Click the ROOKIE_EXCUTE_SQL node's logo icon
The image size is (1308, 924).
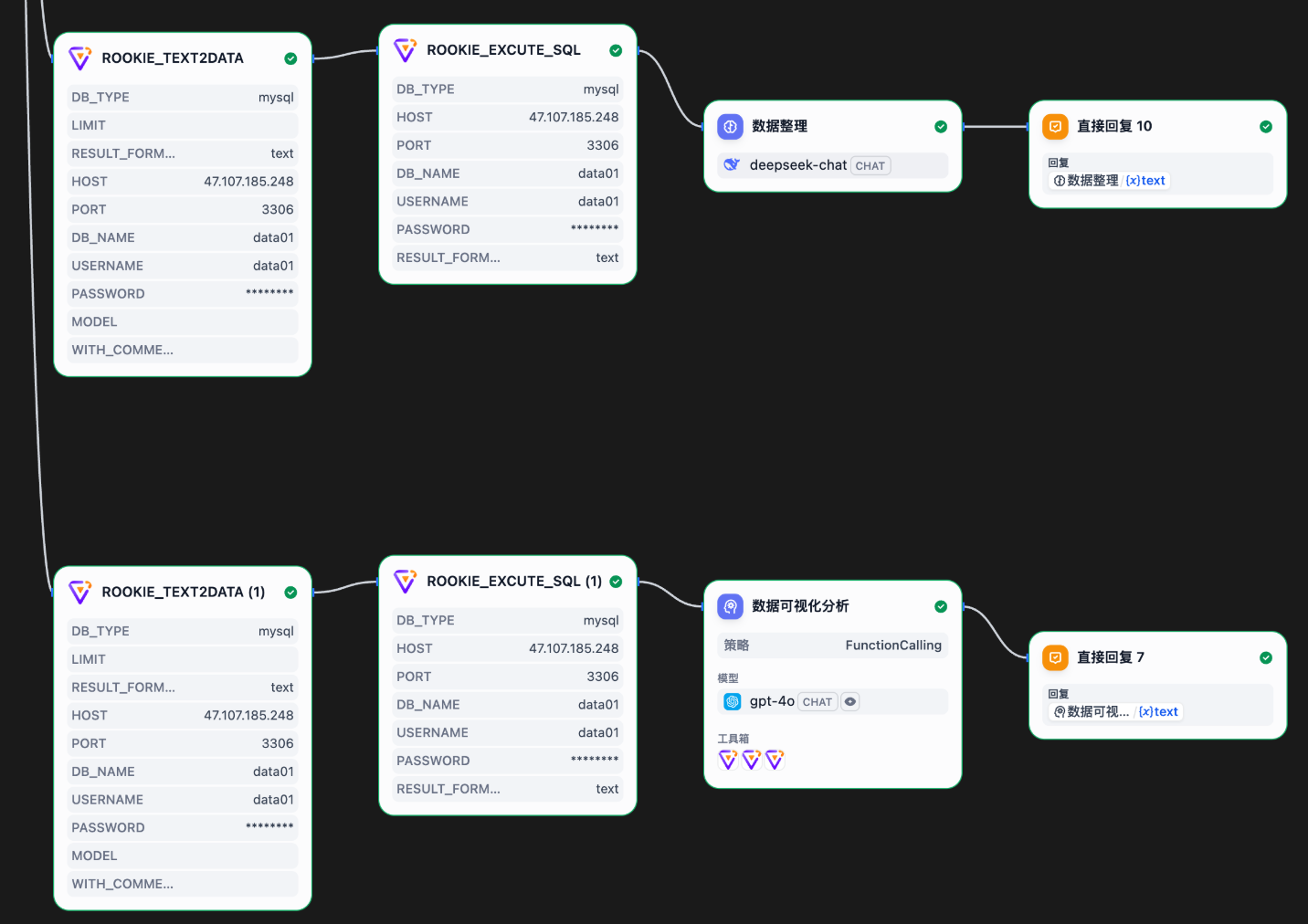point(406,50)
